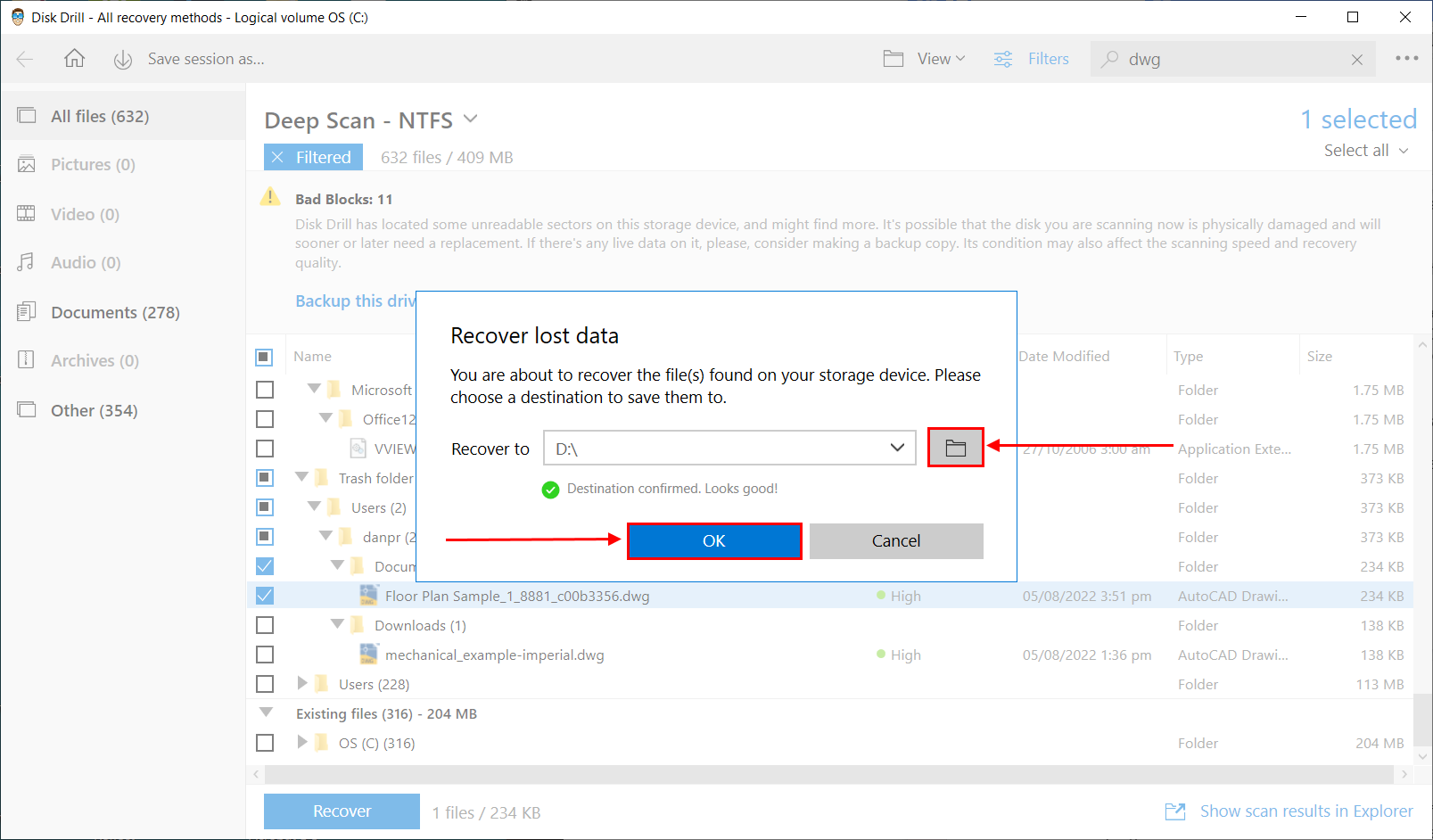Click the Users (228) folder icon
Screen dimensions: 1433x840
tap(322, 684)
